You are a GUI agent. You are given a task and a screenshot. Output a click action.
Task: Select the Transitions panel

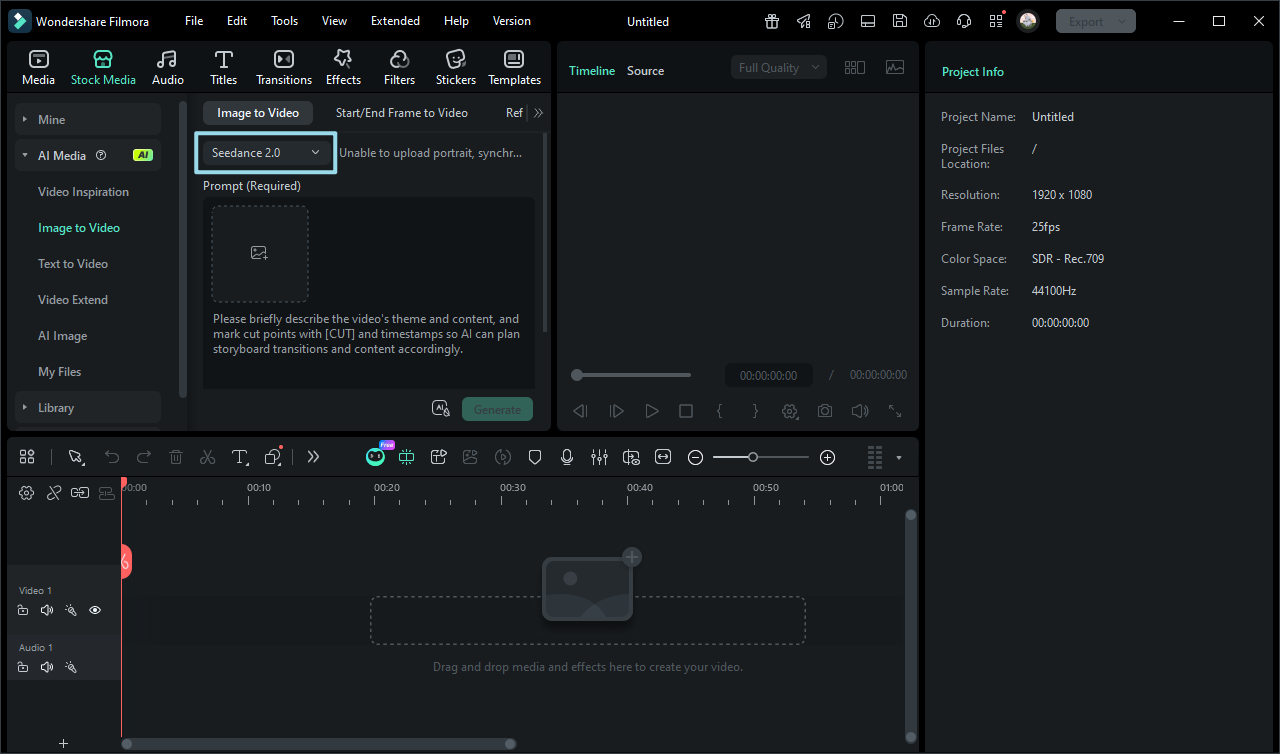point(283,66)
